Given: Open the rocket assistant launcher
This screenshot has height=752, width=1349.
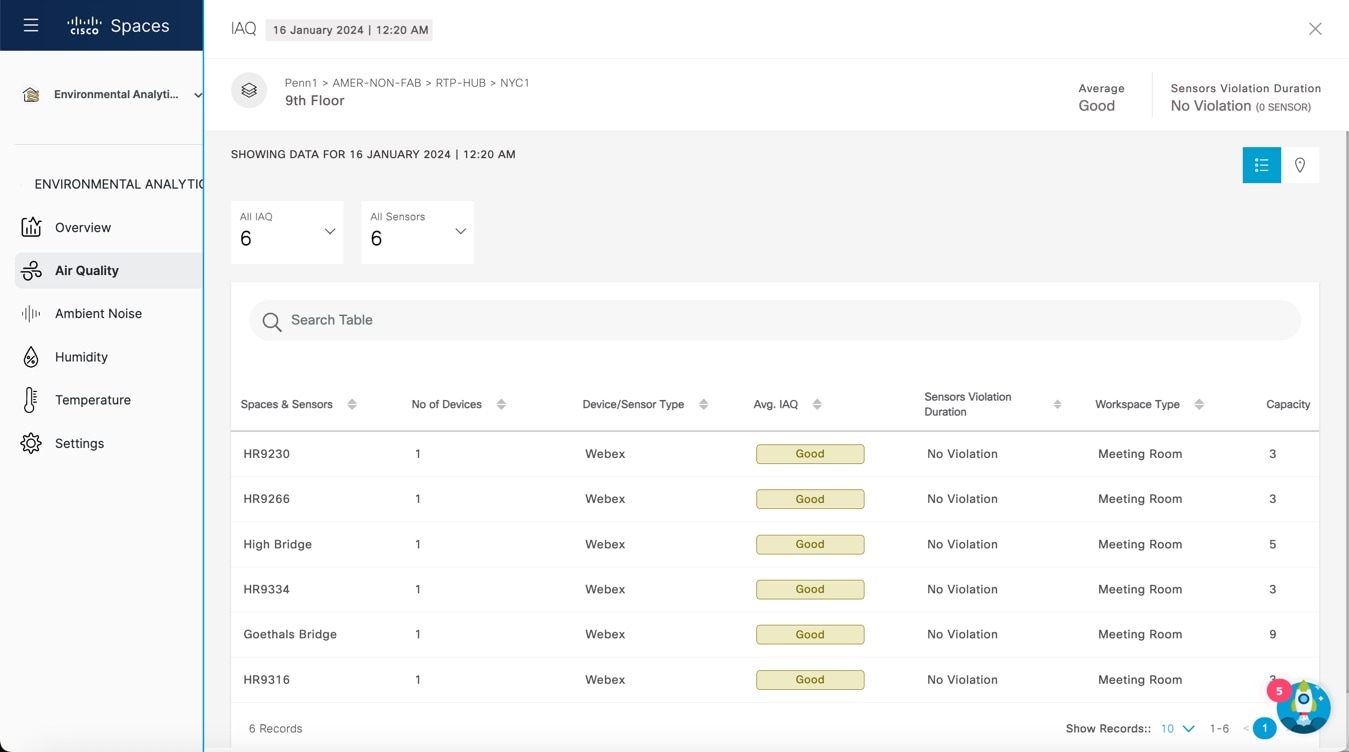Looking at the screenshot, I should [1303, 707].
